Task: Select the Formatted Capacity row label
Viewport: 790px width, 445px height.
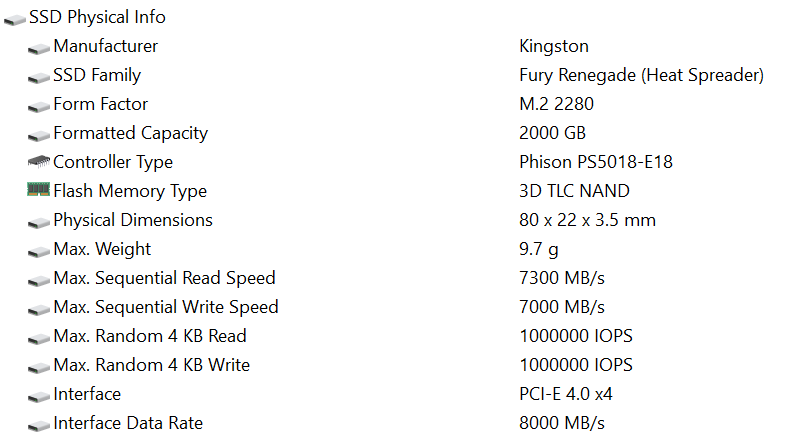Action: pyautogui.click(x=130, y=133)
